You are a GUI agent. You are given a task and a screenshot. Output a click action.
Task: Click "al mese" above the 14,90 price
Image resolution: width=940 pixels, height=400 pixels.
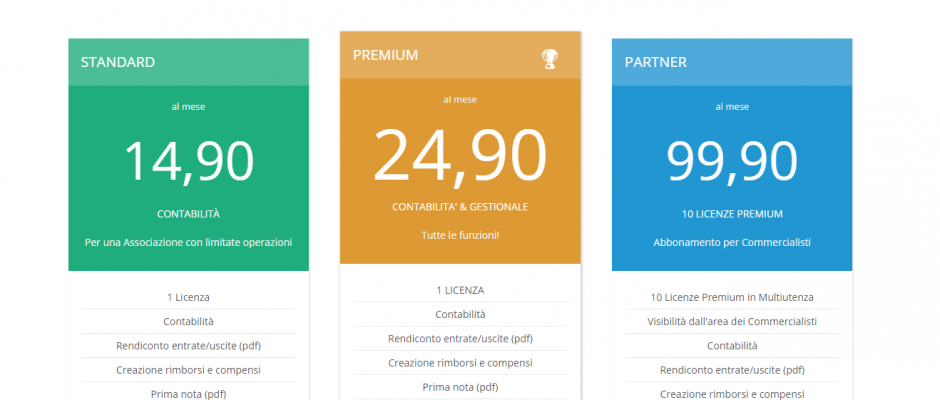(188, 107)
